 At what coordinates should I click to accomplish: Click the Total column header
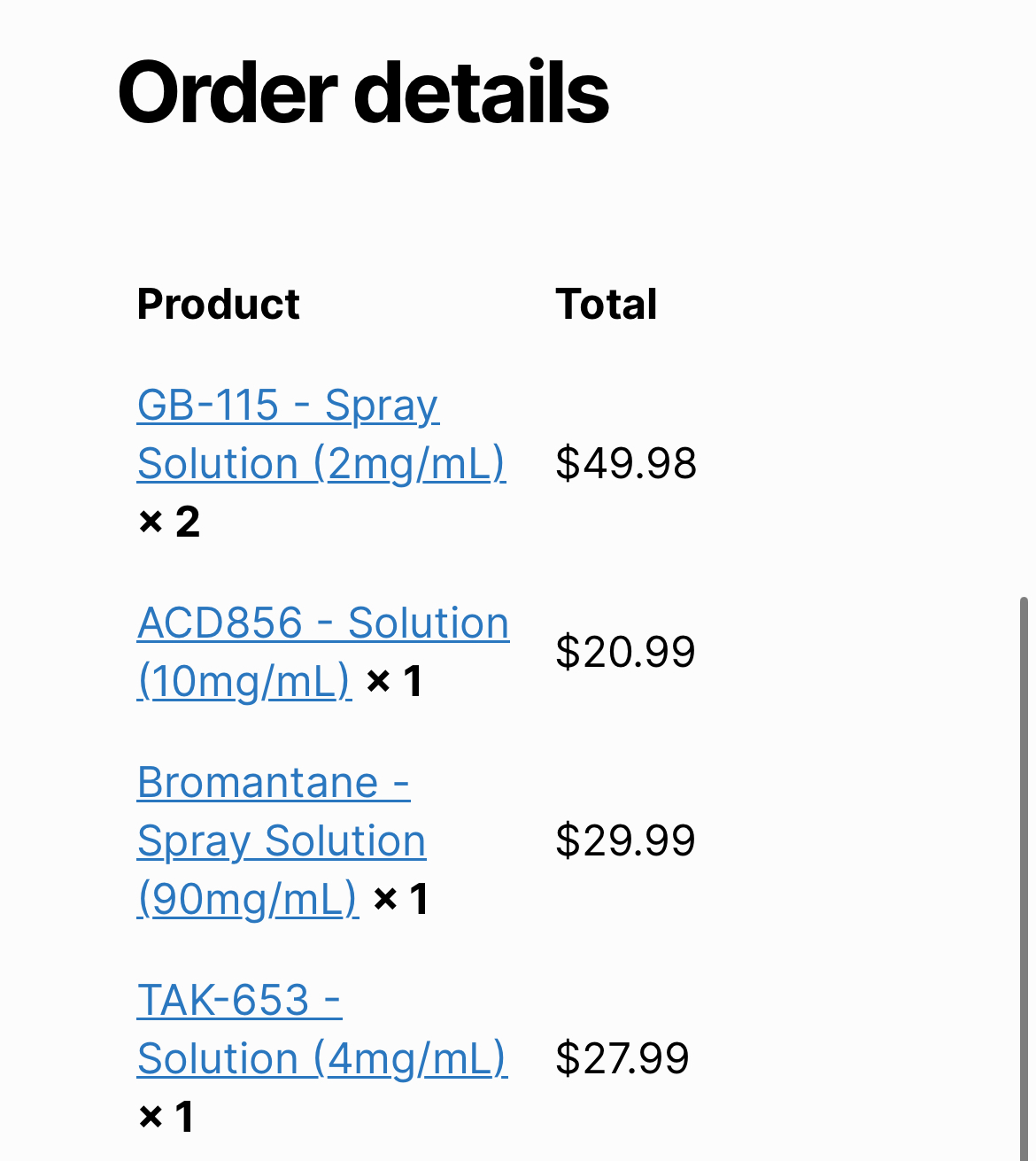pyautogui.click(x=607, y=305)
